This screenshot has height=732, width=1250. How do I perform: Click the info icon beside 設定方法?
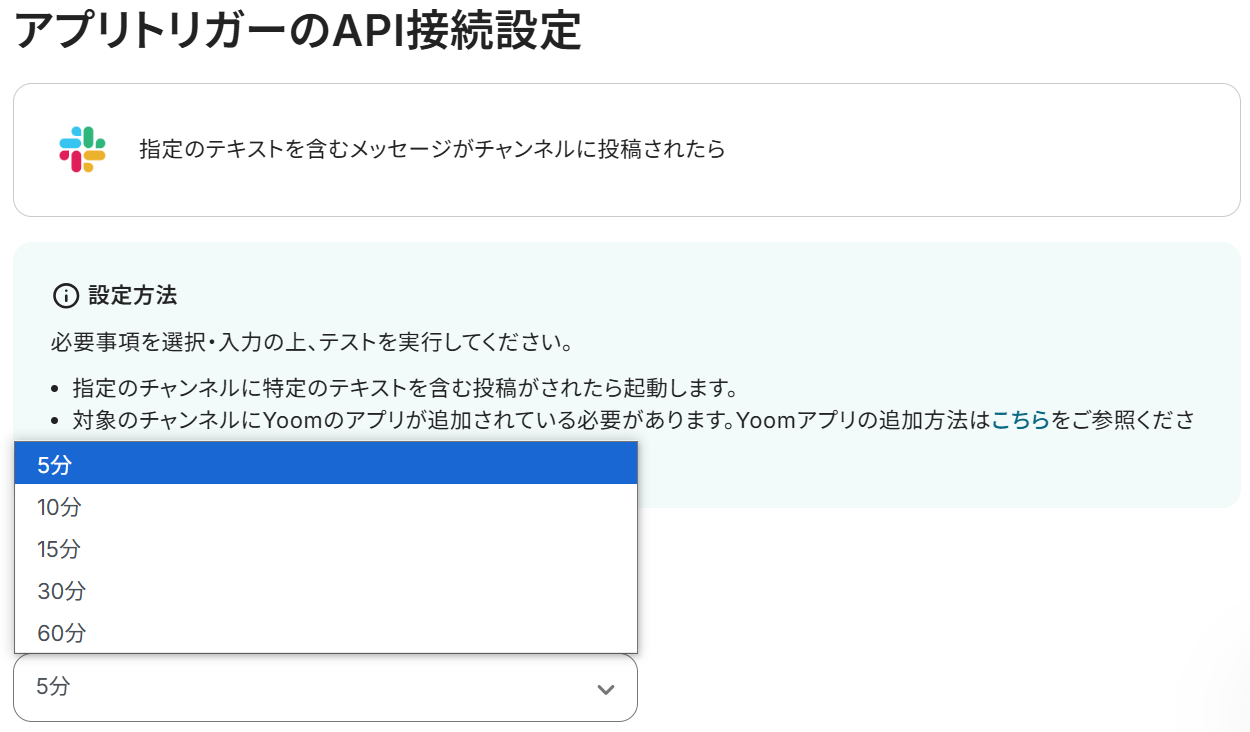click(65, 296)
